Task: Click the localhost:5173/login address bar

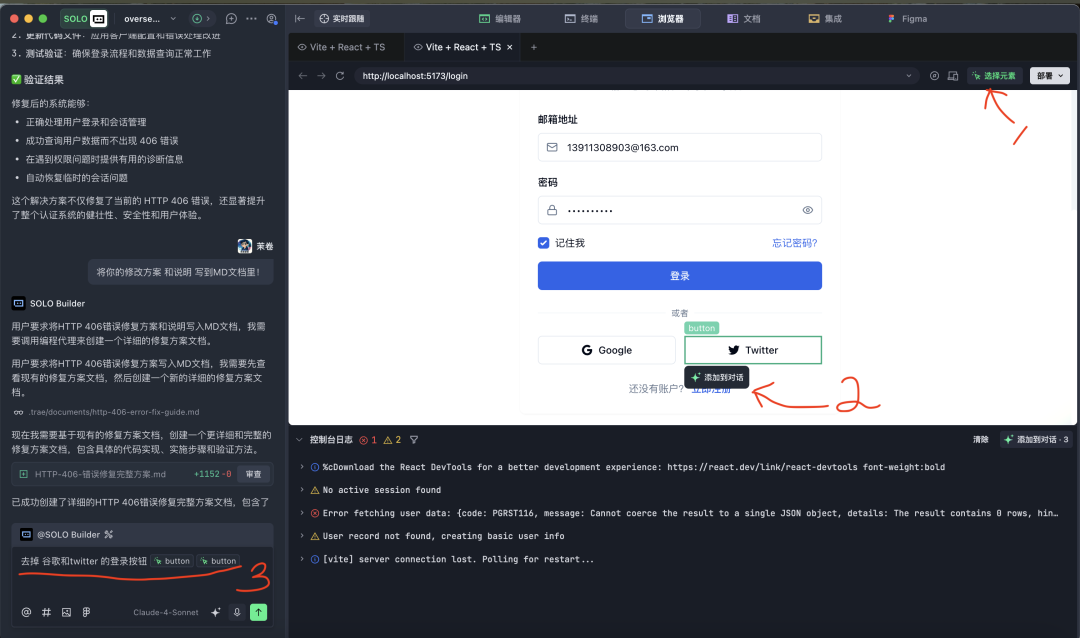Action: click(x=636, y=76)
